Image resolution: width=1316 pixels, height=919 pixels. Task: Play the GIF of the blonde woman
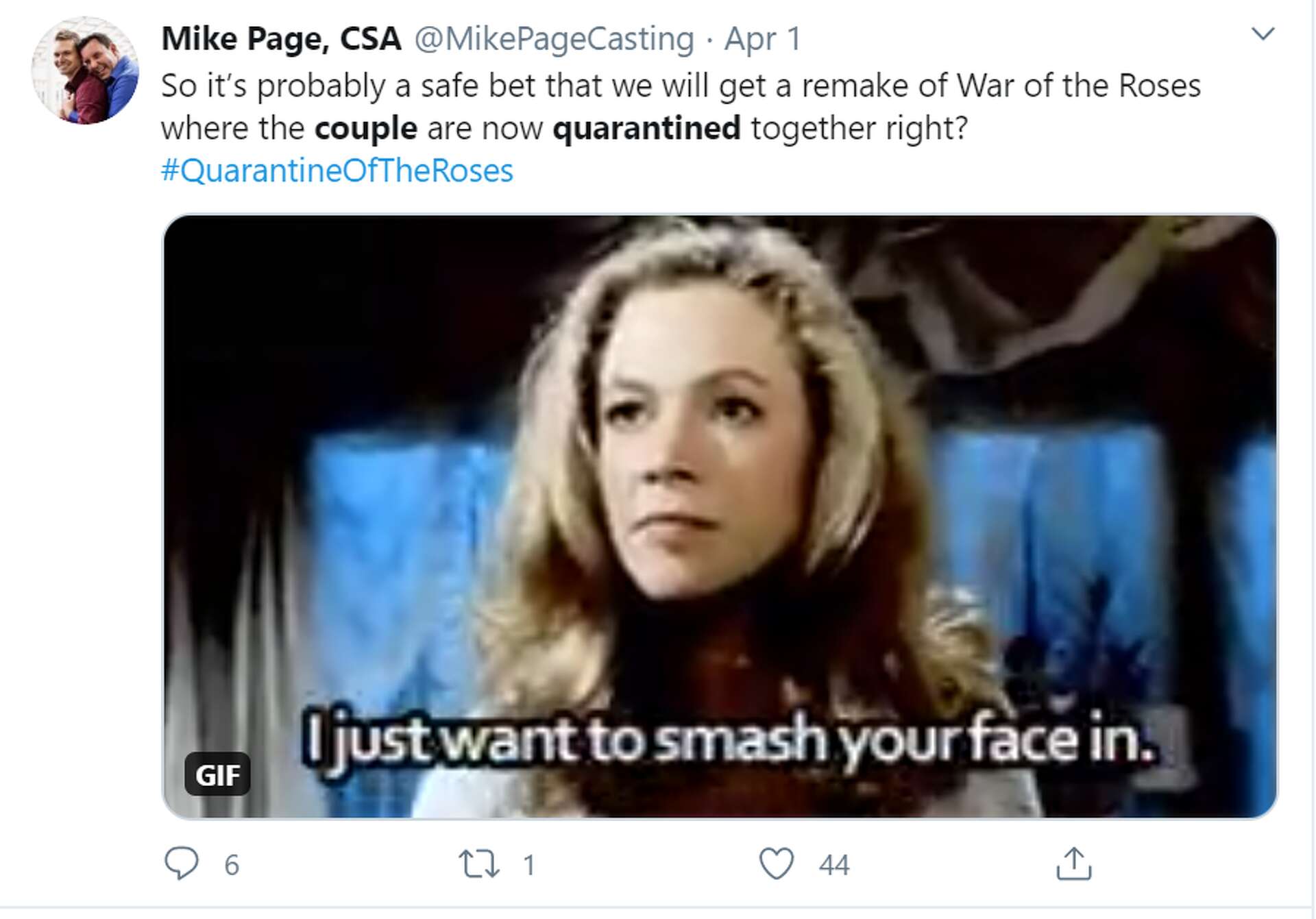720,480
